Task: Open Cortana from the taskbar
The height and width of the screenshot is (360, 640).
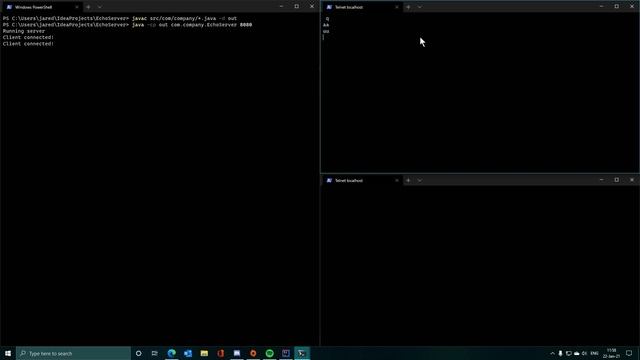Action: click(138, 353)
